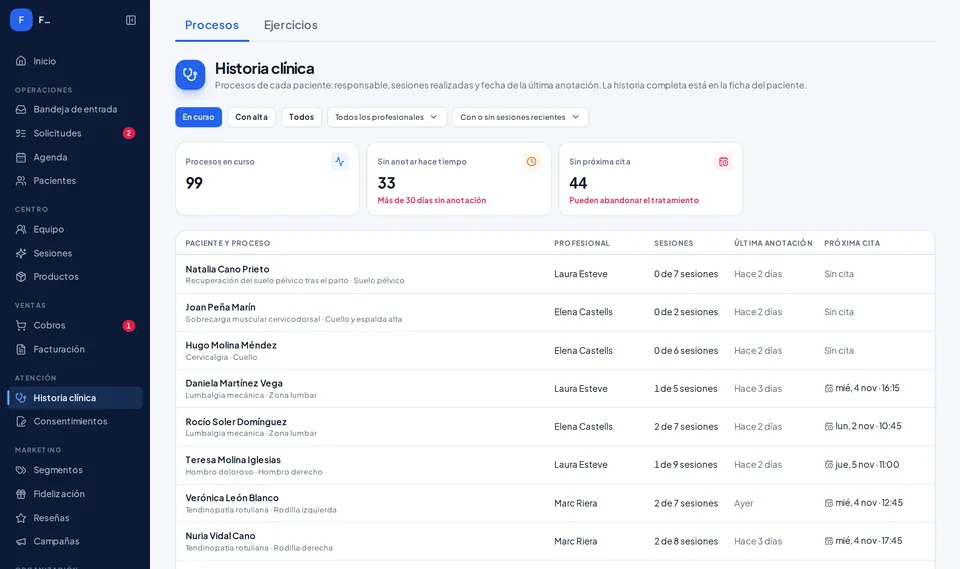Image resolution: width=960 pixels, height=569 pixels.
Task: Select the Cobros shopping cart icon
Action: click(21, 325)
